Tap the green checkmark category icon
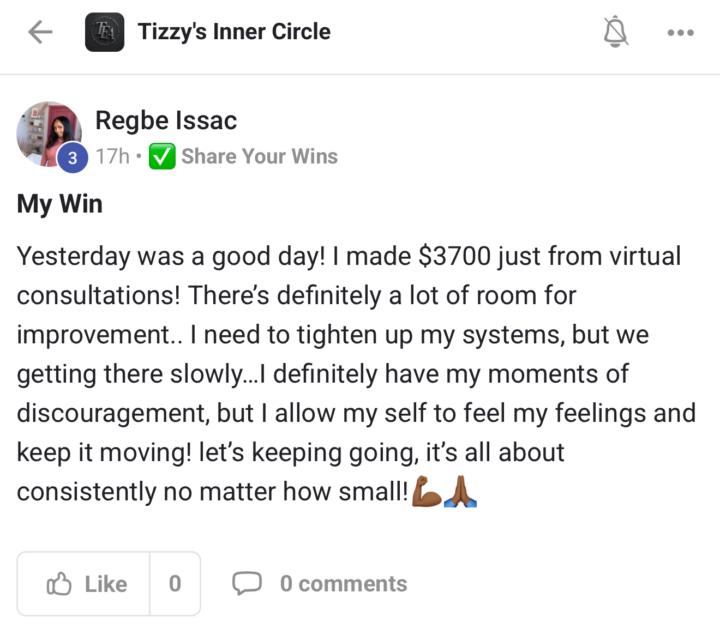This screenshot has width=720, height=629. tap(162, 157)
